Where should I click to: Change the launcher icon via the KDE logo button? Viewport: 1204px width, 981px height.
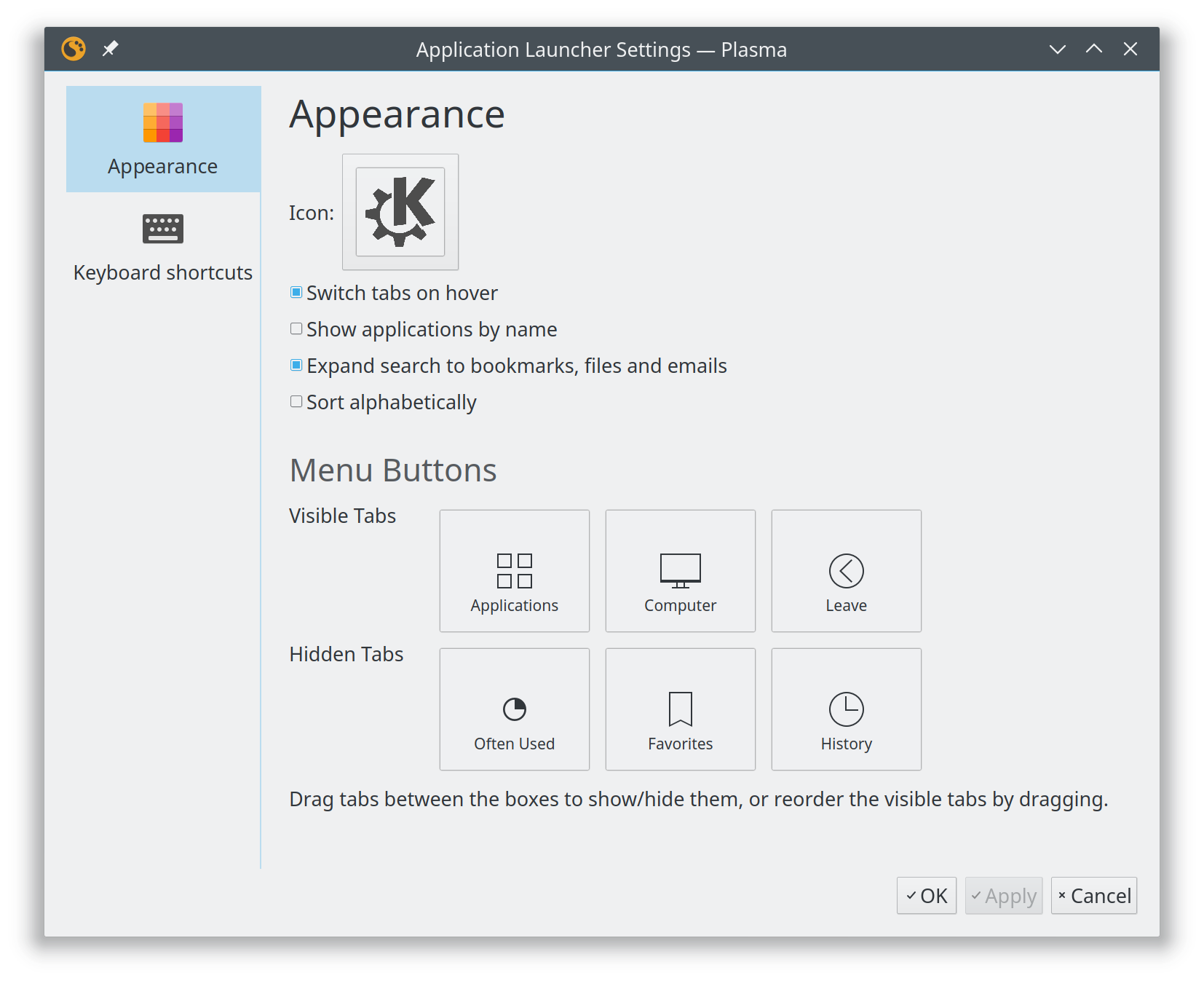[400, 212]
